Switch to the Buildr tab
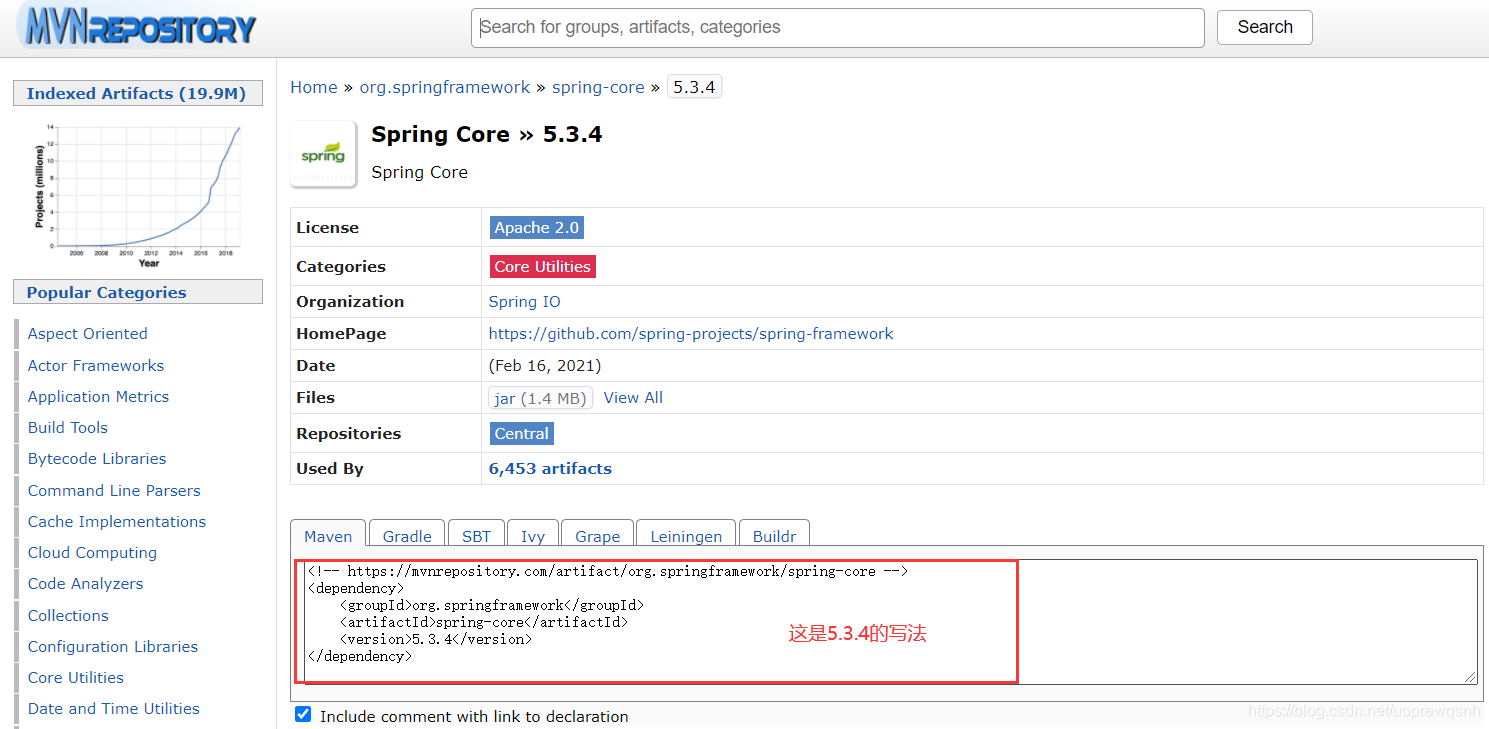 pos(774,536)
